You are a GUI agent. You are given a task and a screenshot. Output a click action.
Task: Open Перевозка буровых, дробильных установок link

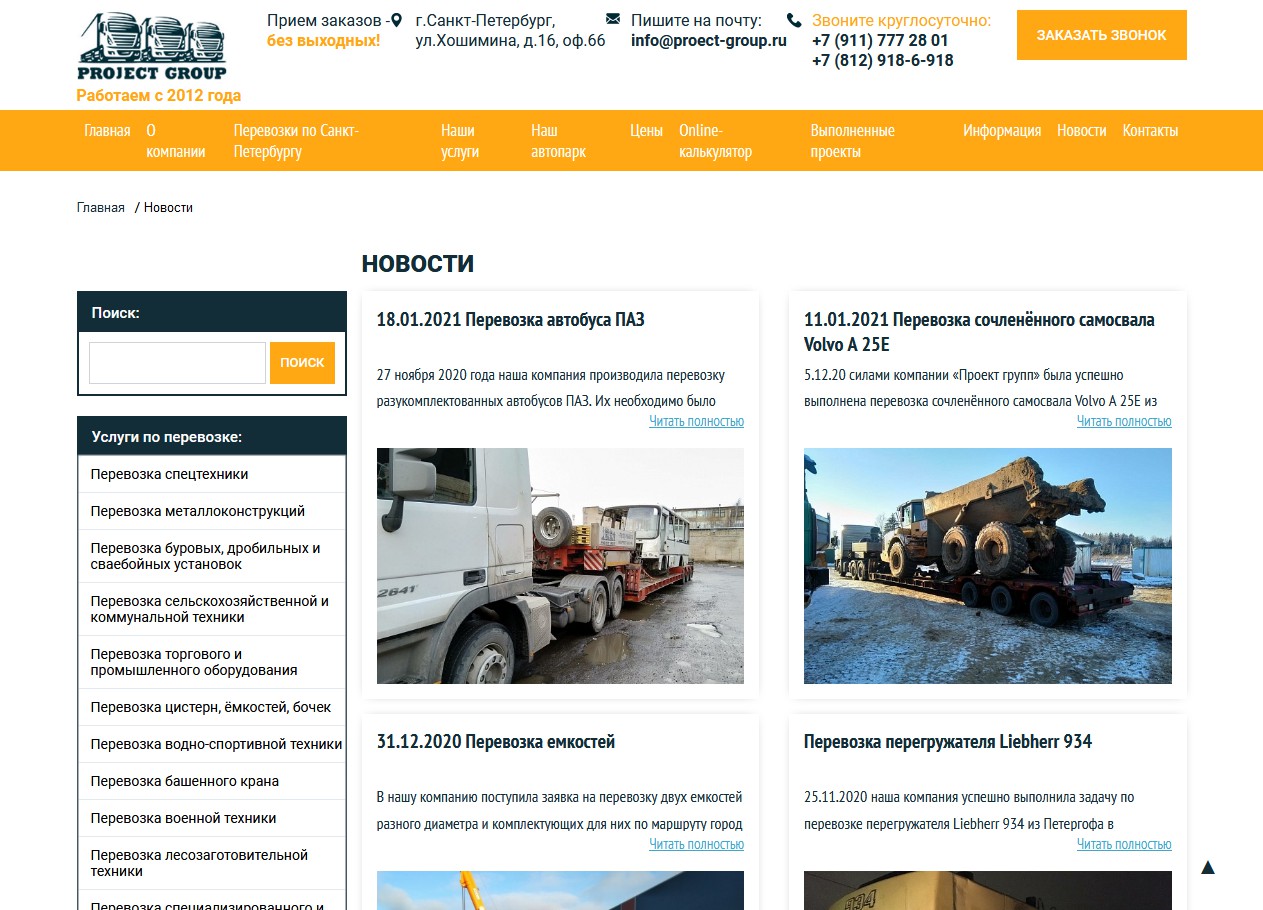212,556
